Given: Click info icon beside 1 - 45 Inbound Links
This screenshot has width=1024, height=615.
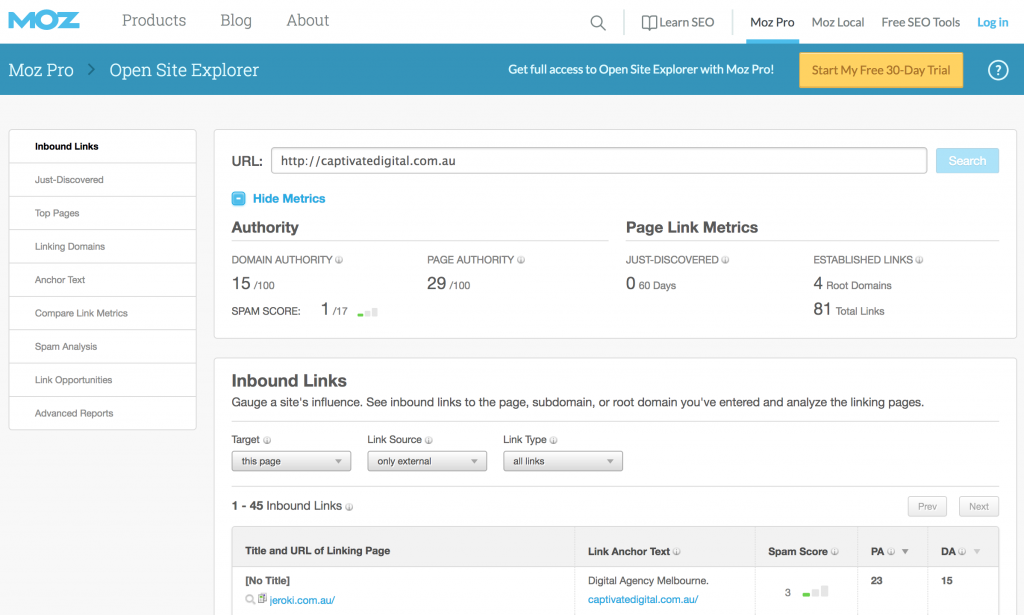Looking at the screenshot, I should tap(349, 507).
